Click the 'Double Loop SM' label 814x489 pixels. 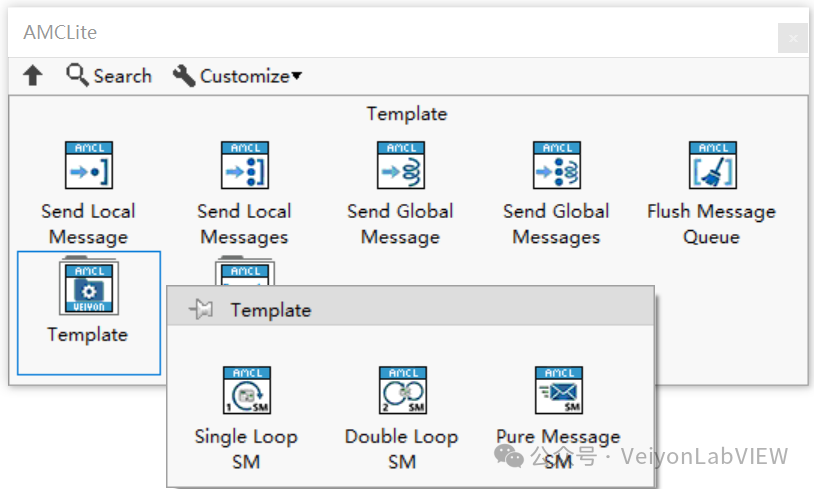click(402, 449)
